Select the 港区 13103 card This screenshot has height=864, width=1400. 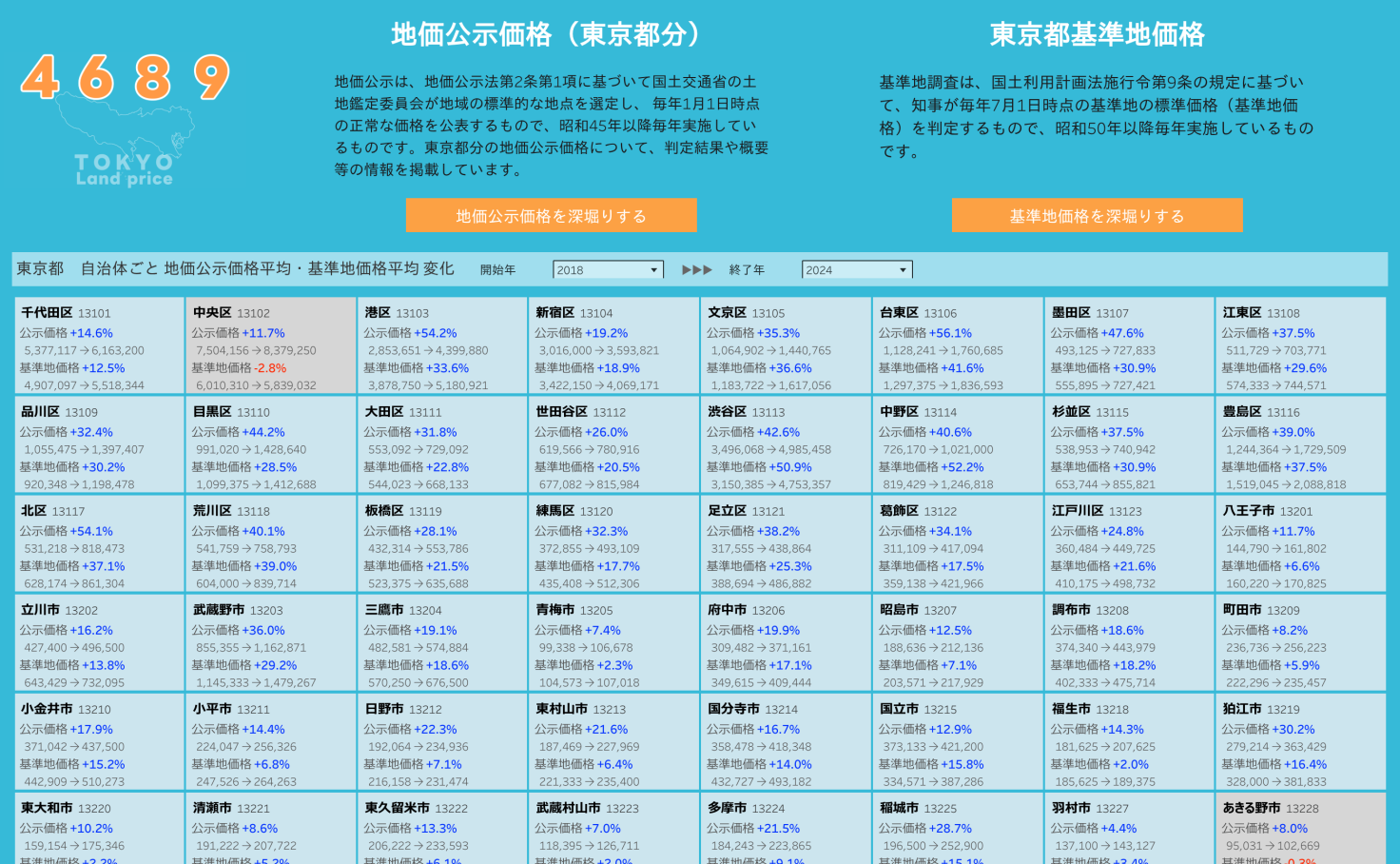click(x=443, y=345)
